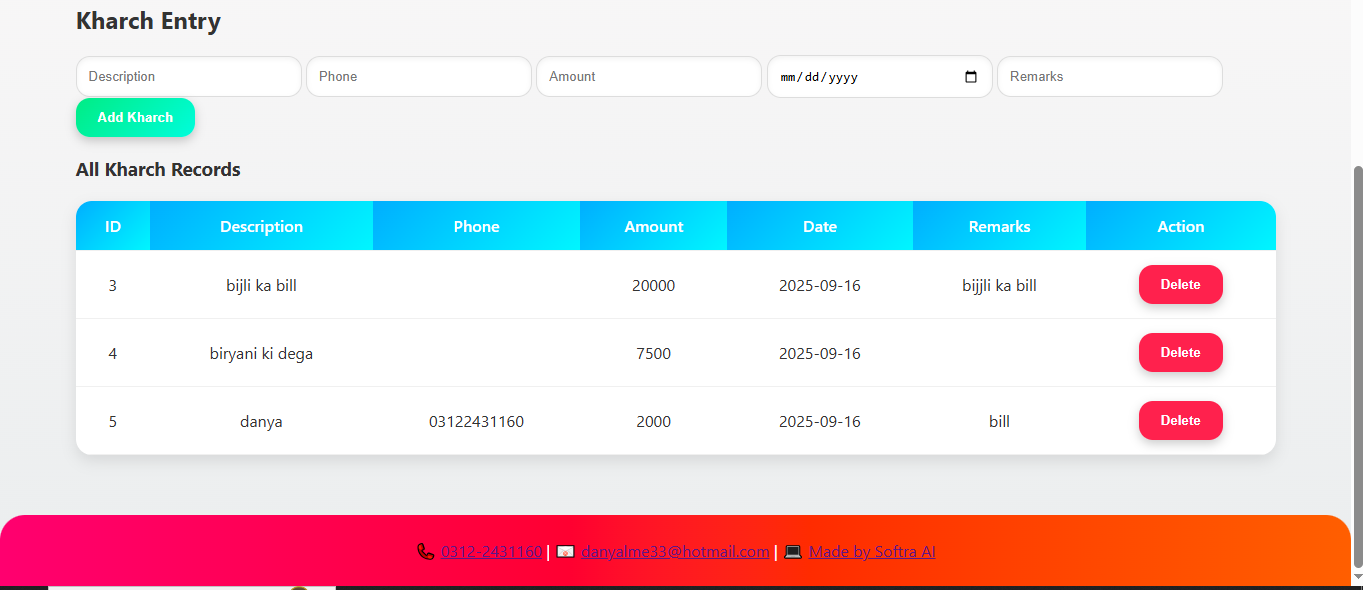Screen dimensions: 1363x590
Task: Select the Phone input field
Action: pos(418,76)
